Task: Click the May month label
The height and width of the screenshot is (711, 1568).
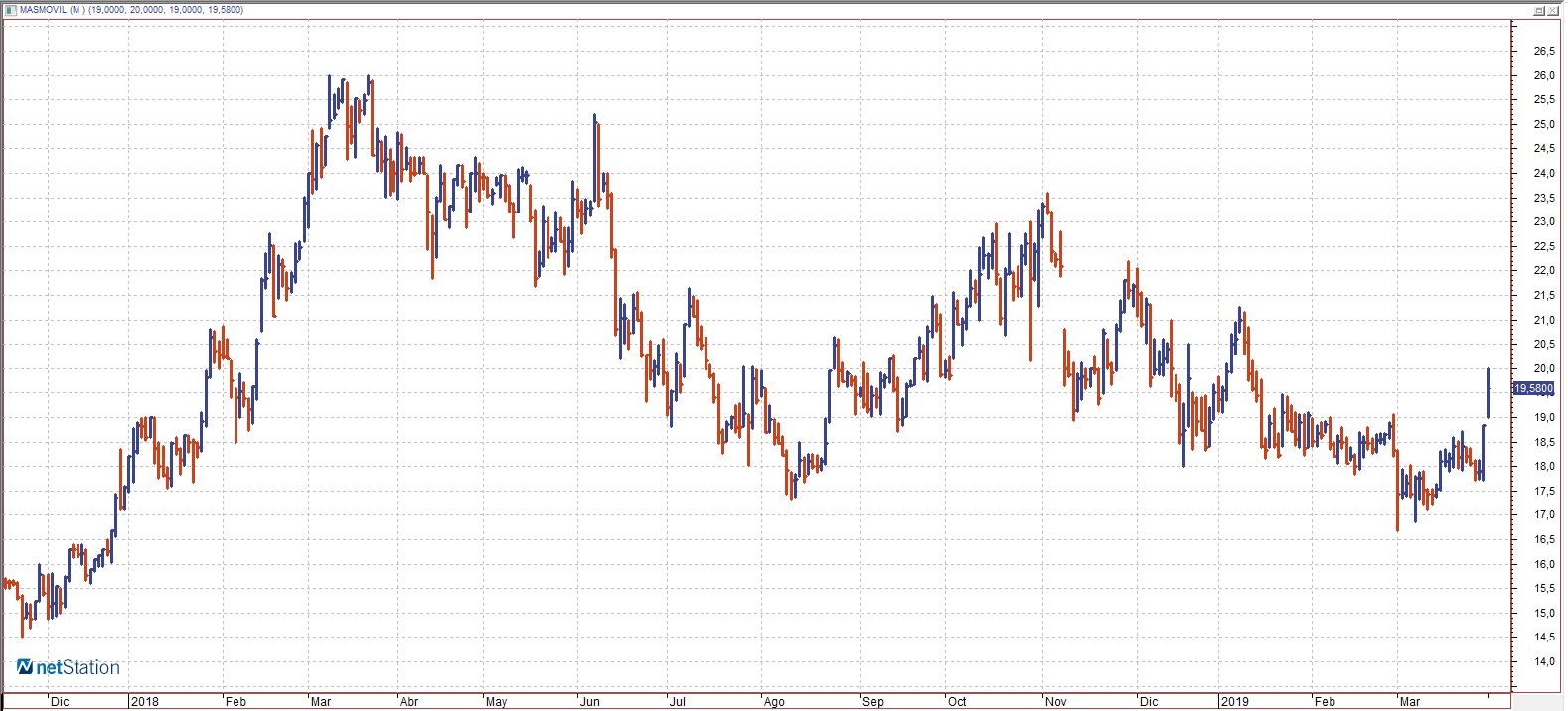Action: (496, 701)
